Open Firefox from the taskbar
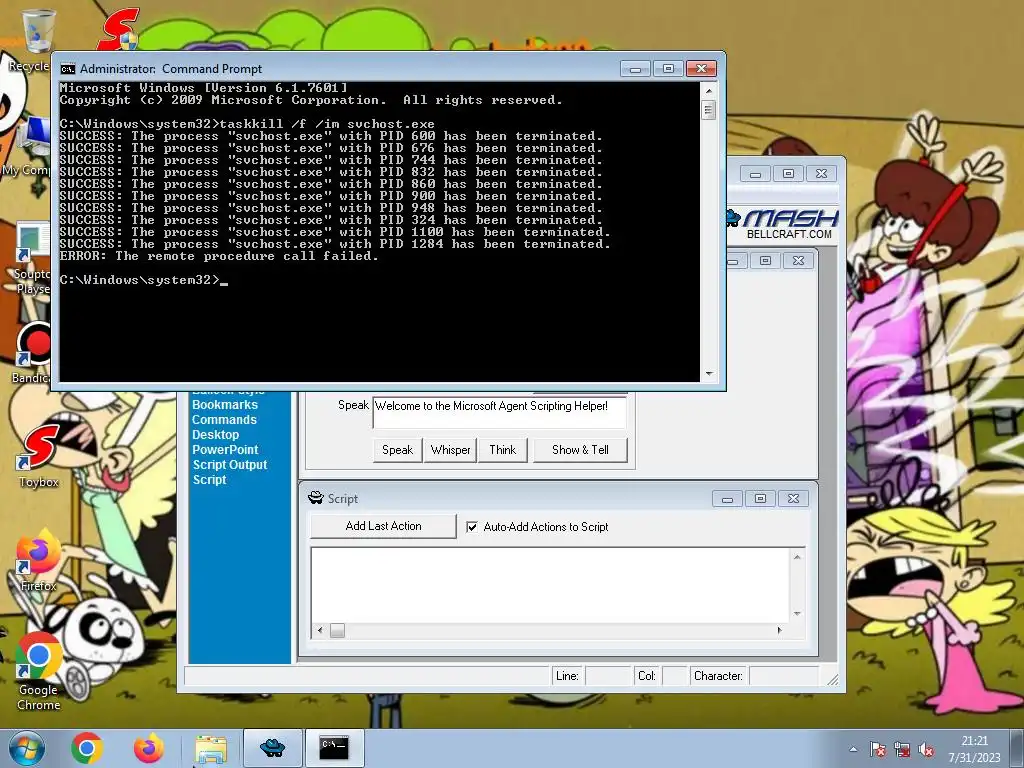The height and width of the screenshot is (768, 1024). (149, 748)
